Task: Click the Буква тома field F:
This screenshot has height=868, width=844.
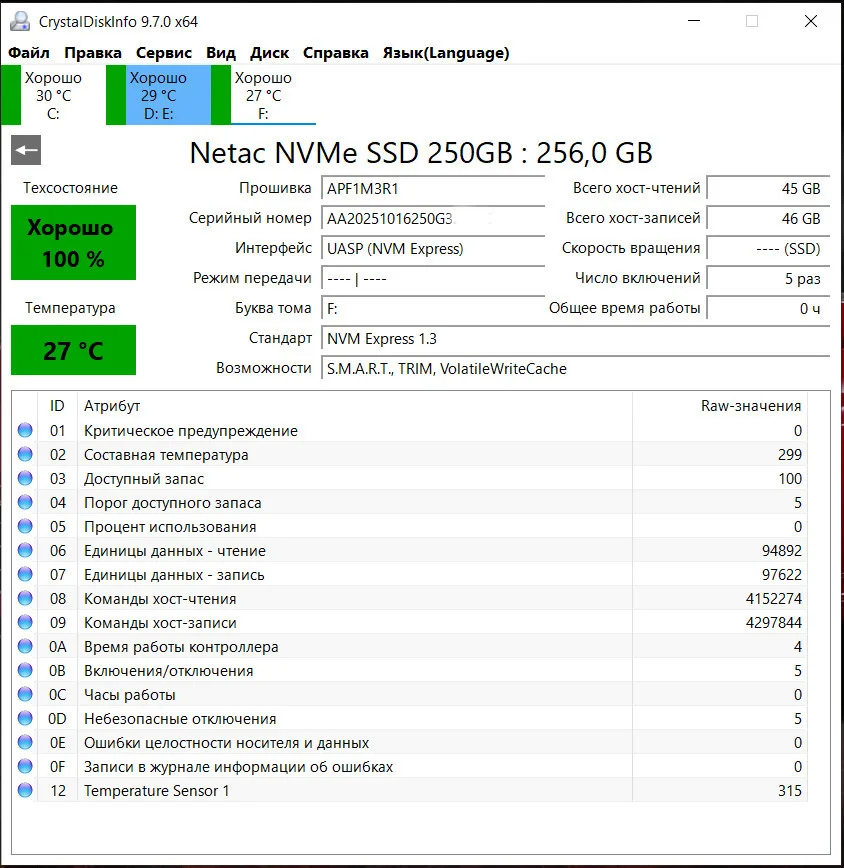Action: [433, 308]
